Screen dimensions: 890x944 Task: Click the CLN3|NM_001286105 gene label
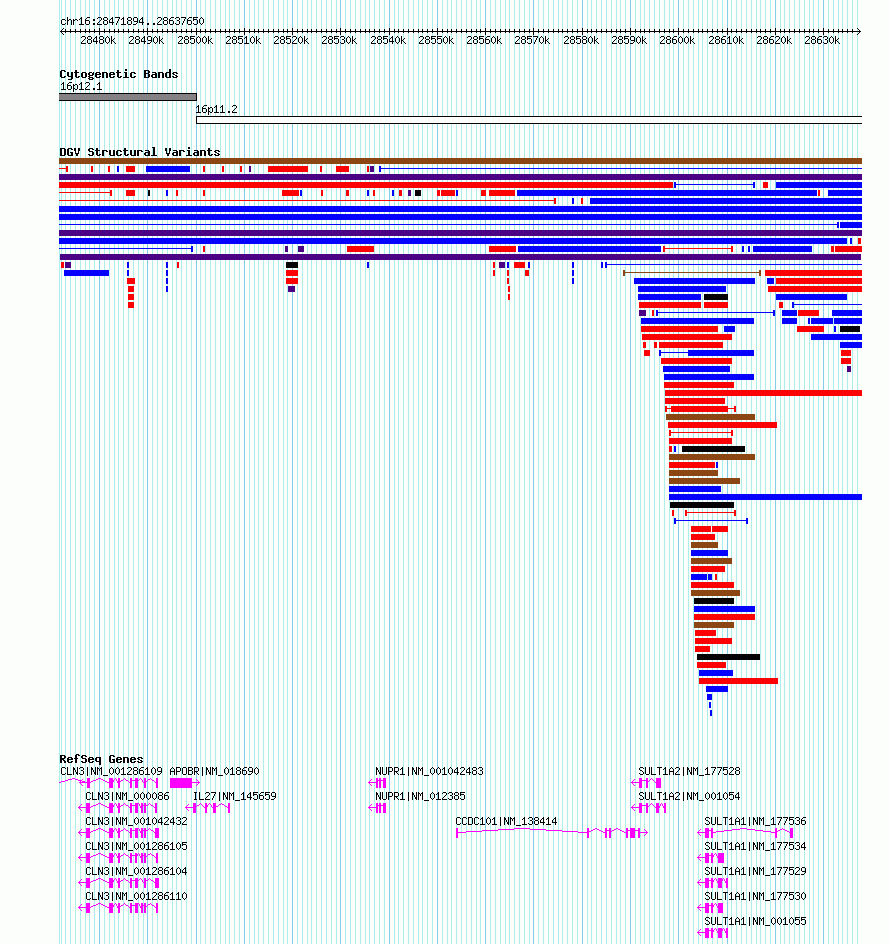coord(136,846)
